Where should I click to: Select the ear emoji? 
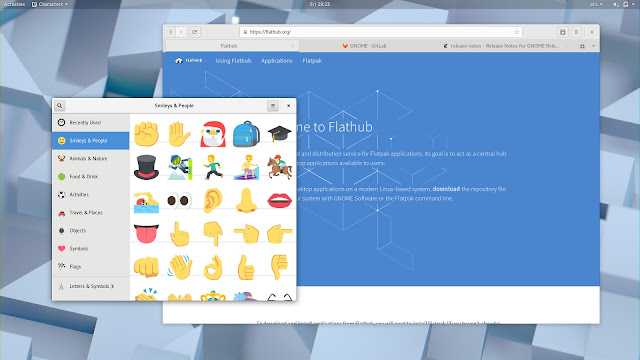pyautogui.click(x=213, y=200)
